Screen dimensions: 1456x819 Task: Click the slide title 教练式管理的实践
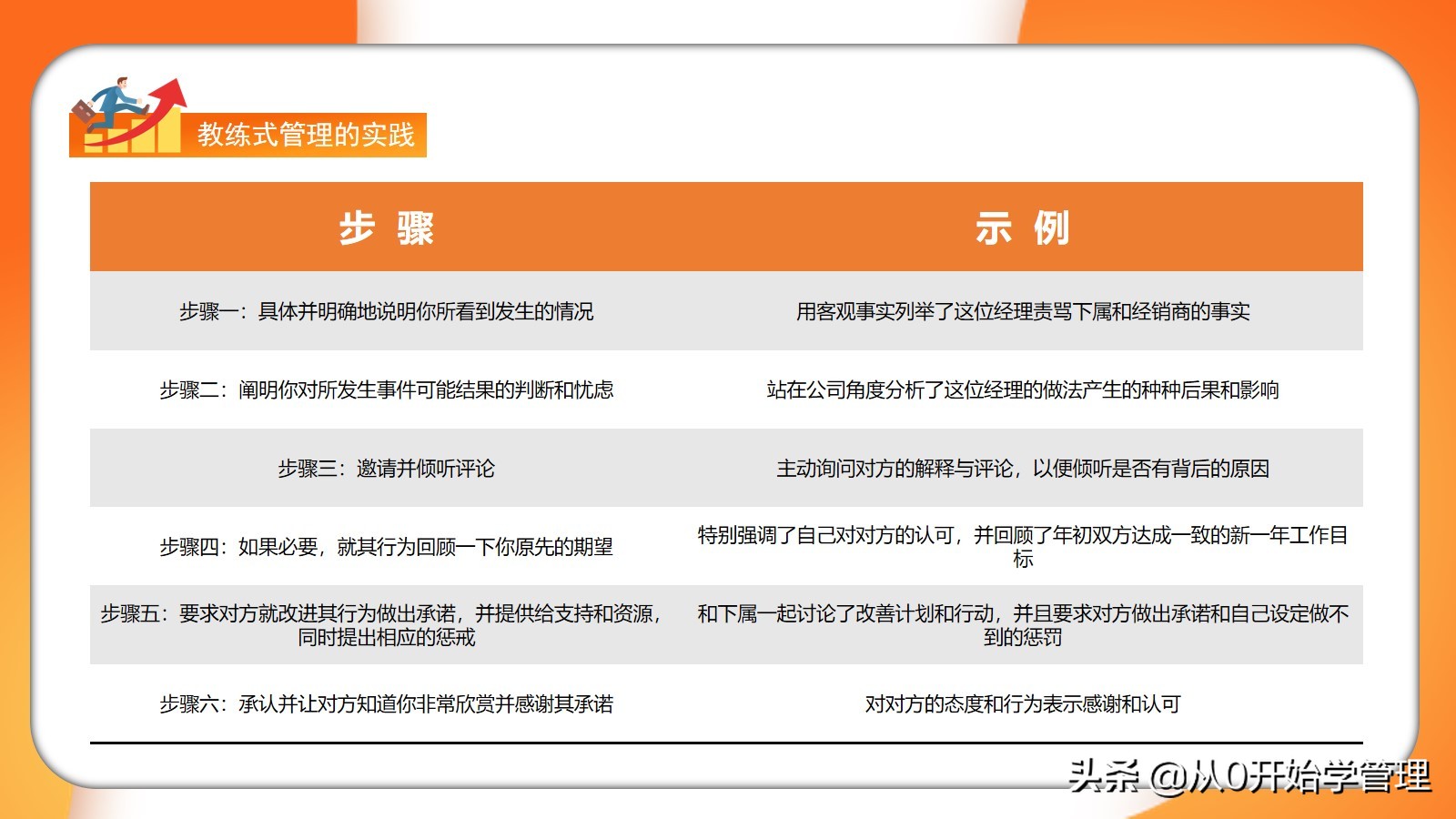306,135
